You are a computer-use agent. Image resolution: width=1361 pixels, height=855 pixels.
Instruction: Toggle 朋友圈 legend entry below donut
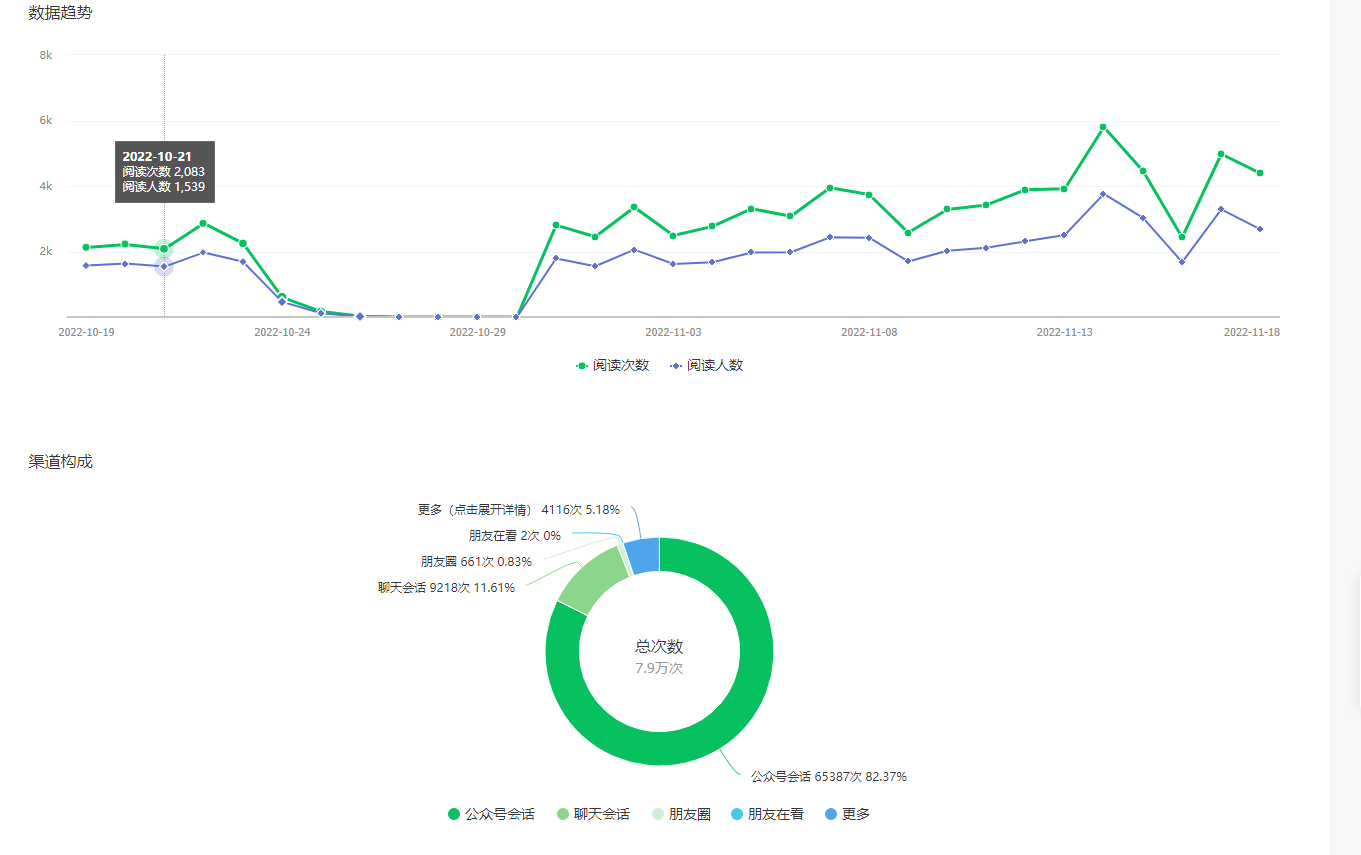coord(680,814)
